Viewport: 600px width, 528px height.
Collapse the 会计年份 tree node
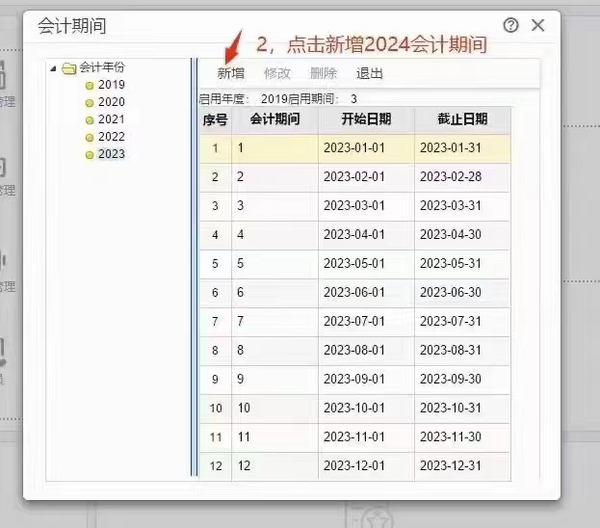coord(54,68)
